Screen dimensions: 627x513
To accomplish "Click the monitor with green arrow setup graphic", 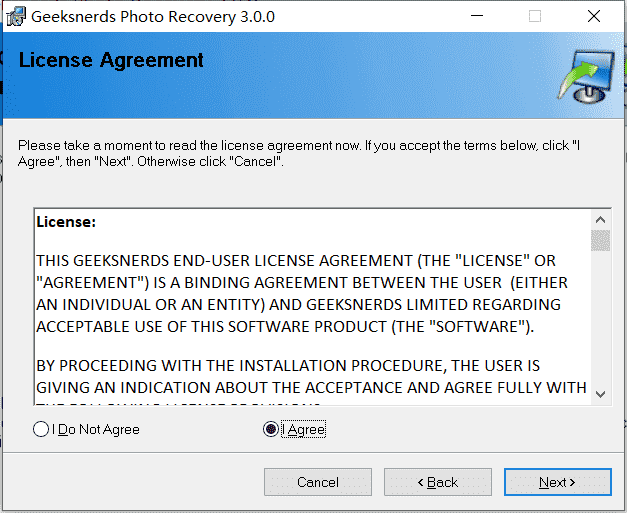I will tap(586, 76).
